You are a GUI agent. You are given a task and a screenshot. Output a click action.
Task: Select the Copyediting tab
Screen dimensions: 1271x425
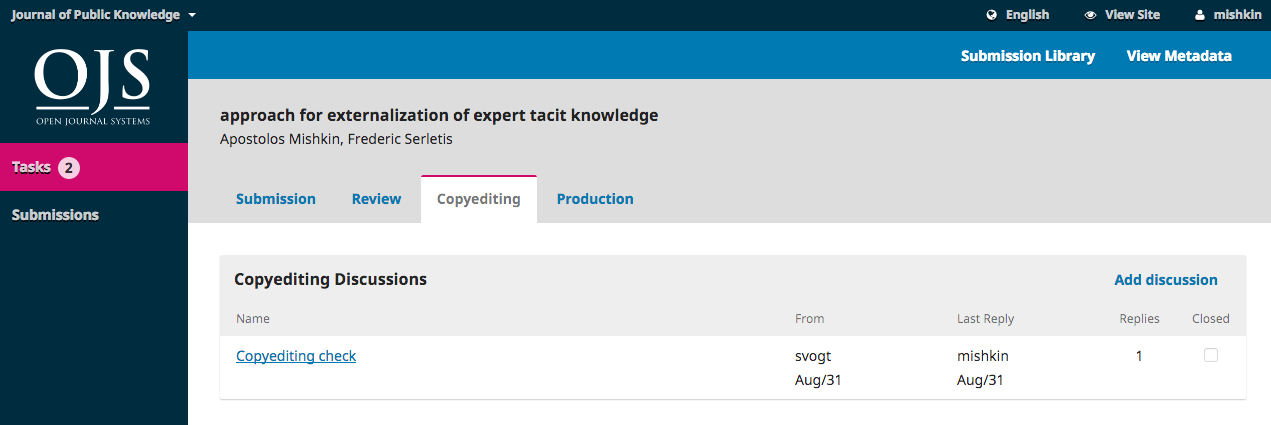coord(479,199)
